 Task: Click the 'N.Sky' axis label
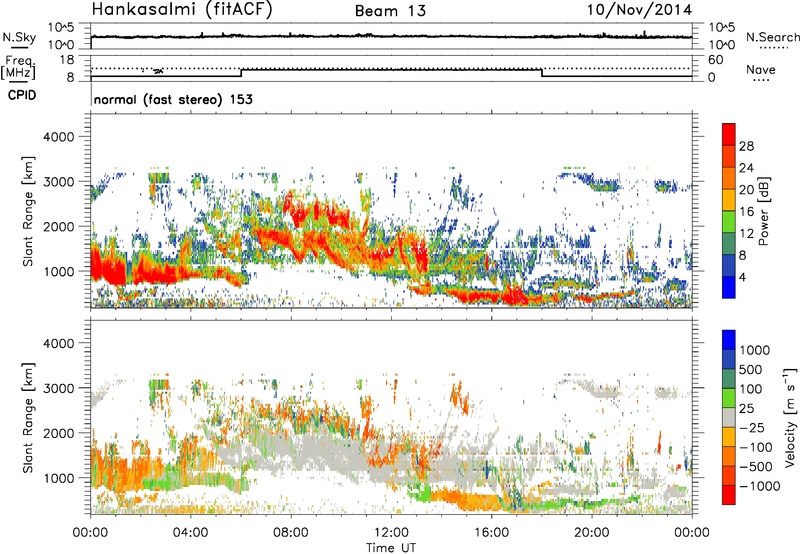(19, 37)
